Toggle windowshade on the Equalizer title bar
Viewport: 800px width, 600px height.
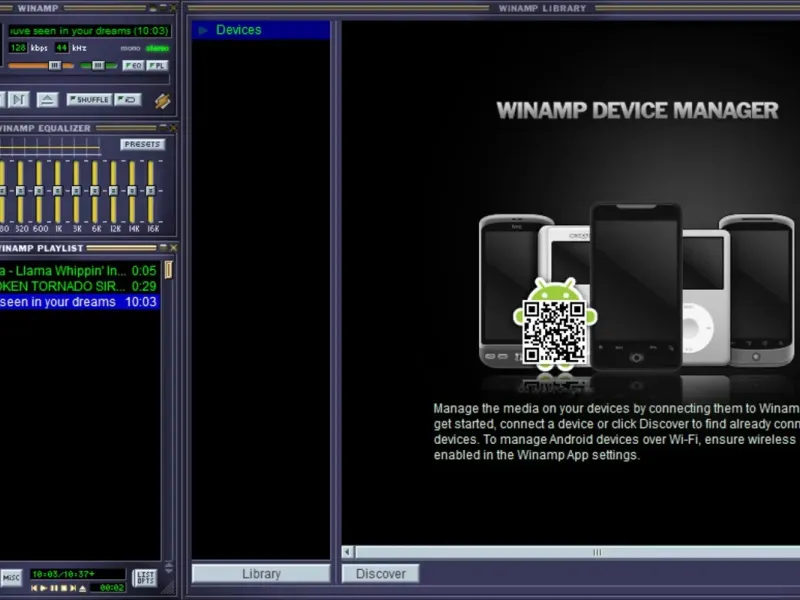click(x=163, y=127)
